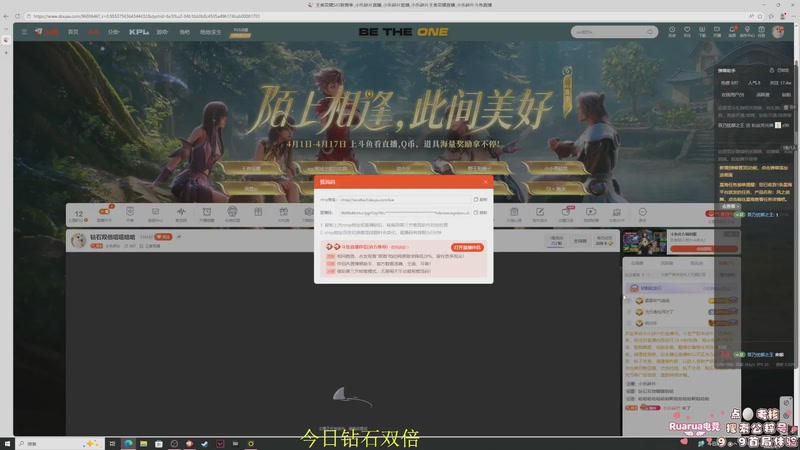Click the browser refresh icon

pyautogui.click(x=17, y=16)
